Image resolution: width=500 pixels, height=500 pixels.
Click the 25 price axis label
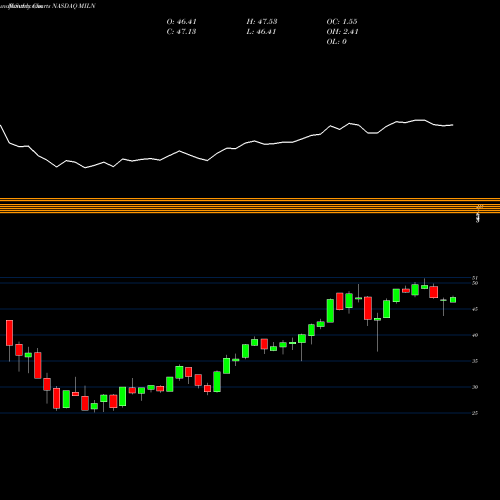tap(475, 413)
